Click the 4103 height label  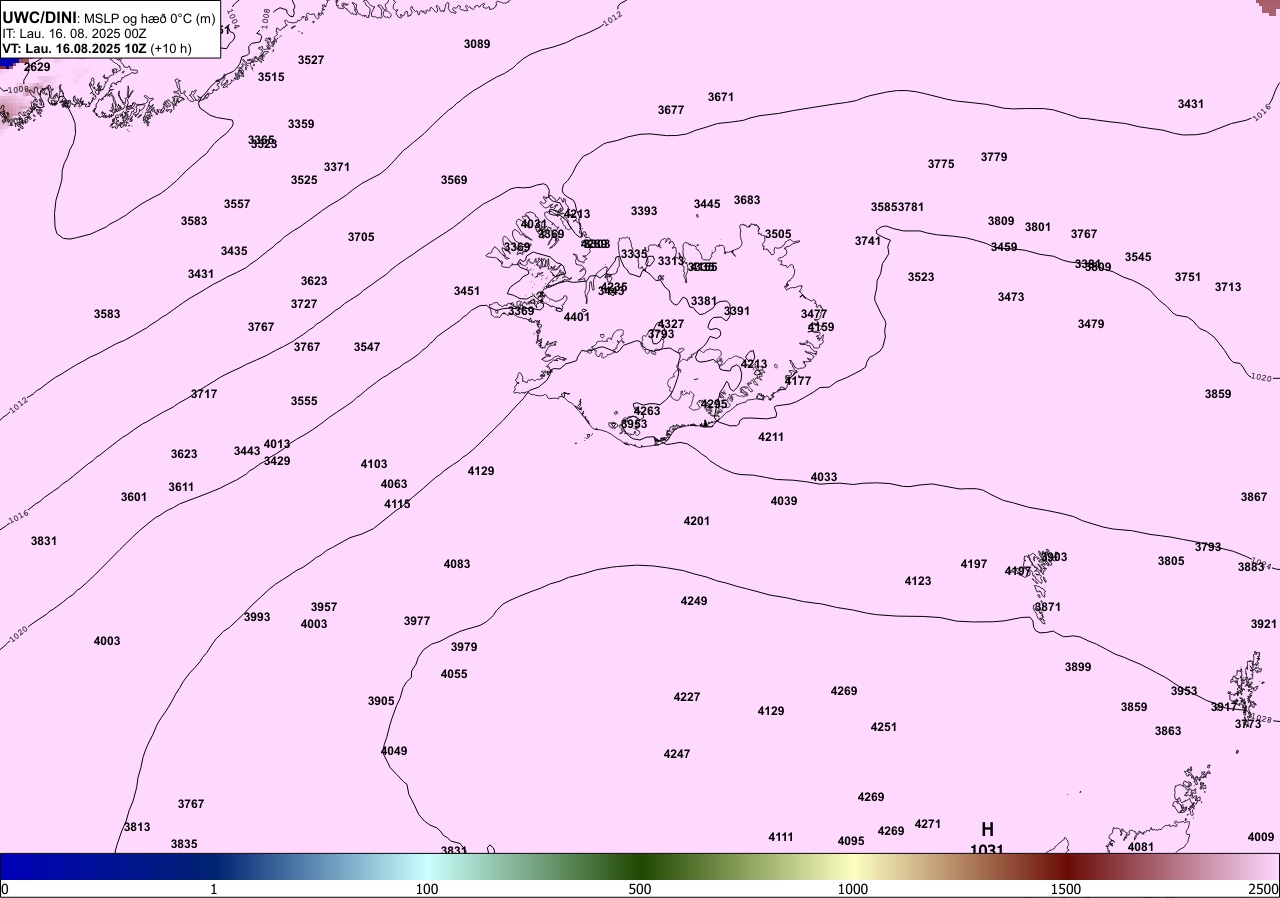pyautogui.click(x=374, y=464)
